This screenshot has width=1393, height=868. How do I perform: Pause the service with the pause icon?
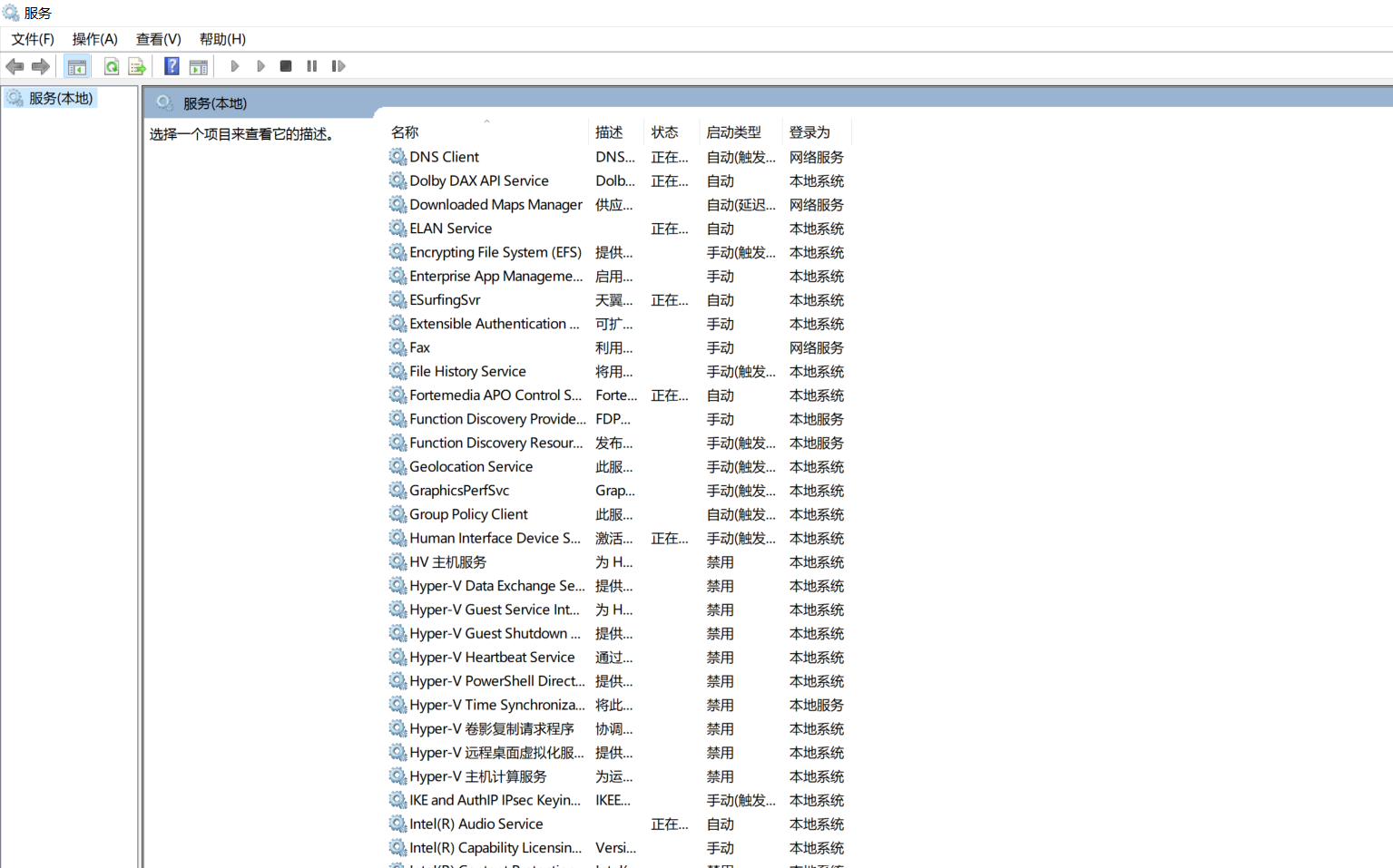click(x=311, y=65)
